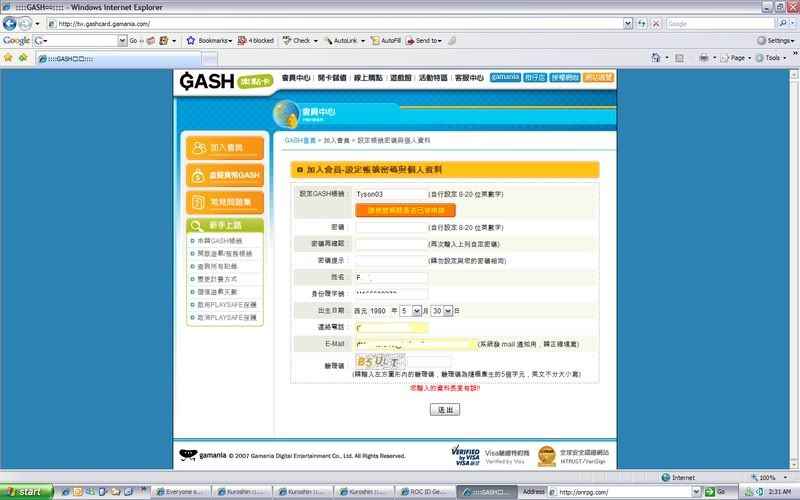Click the Send to toolbar button

coord(423,40)
